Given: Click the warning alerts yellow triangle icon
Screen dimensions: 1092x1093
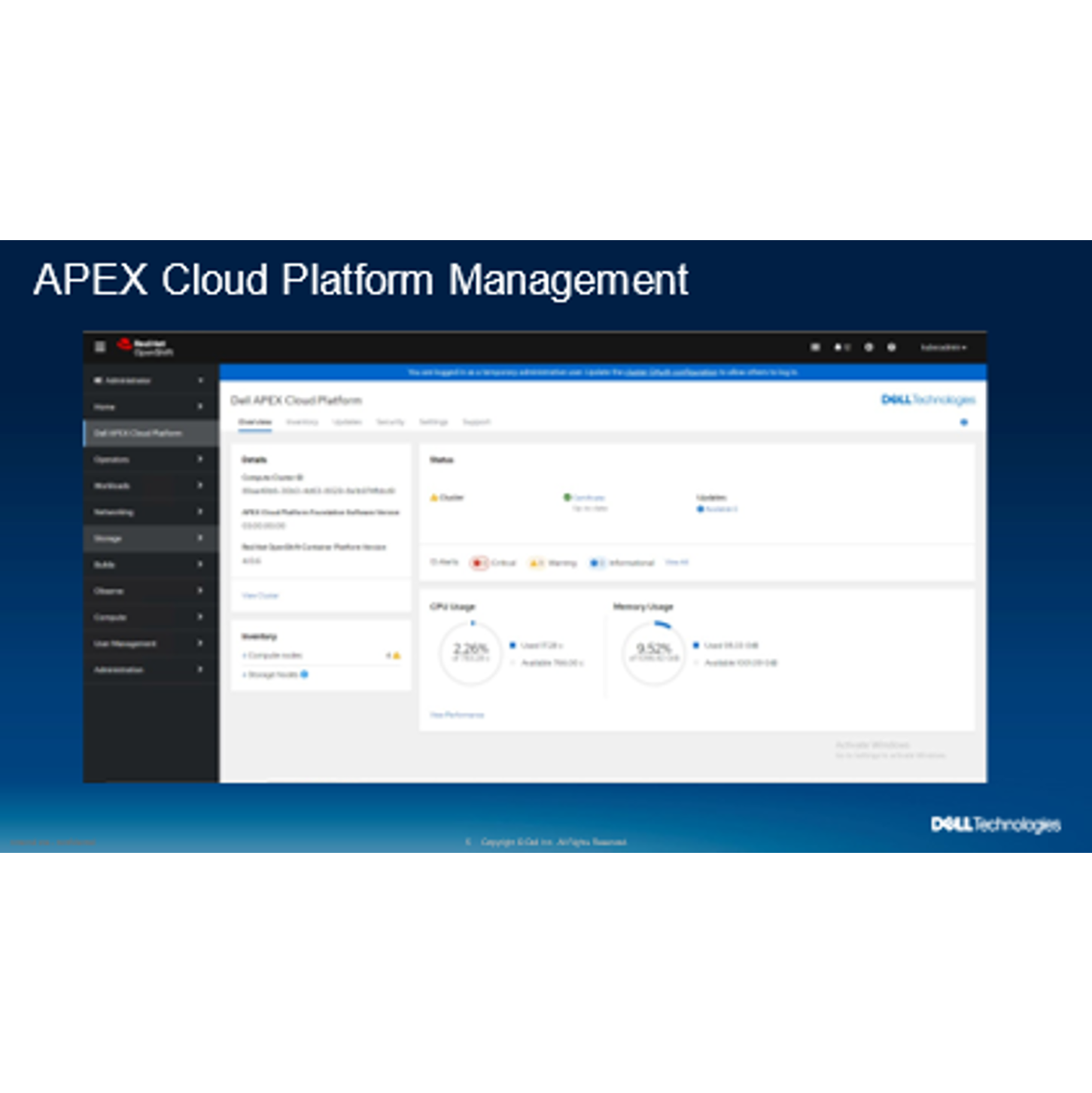Looking at the screenshot, I should pos(535,562).
